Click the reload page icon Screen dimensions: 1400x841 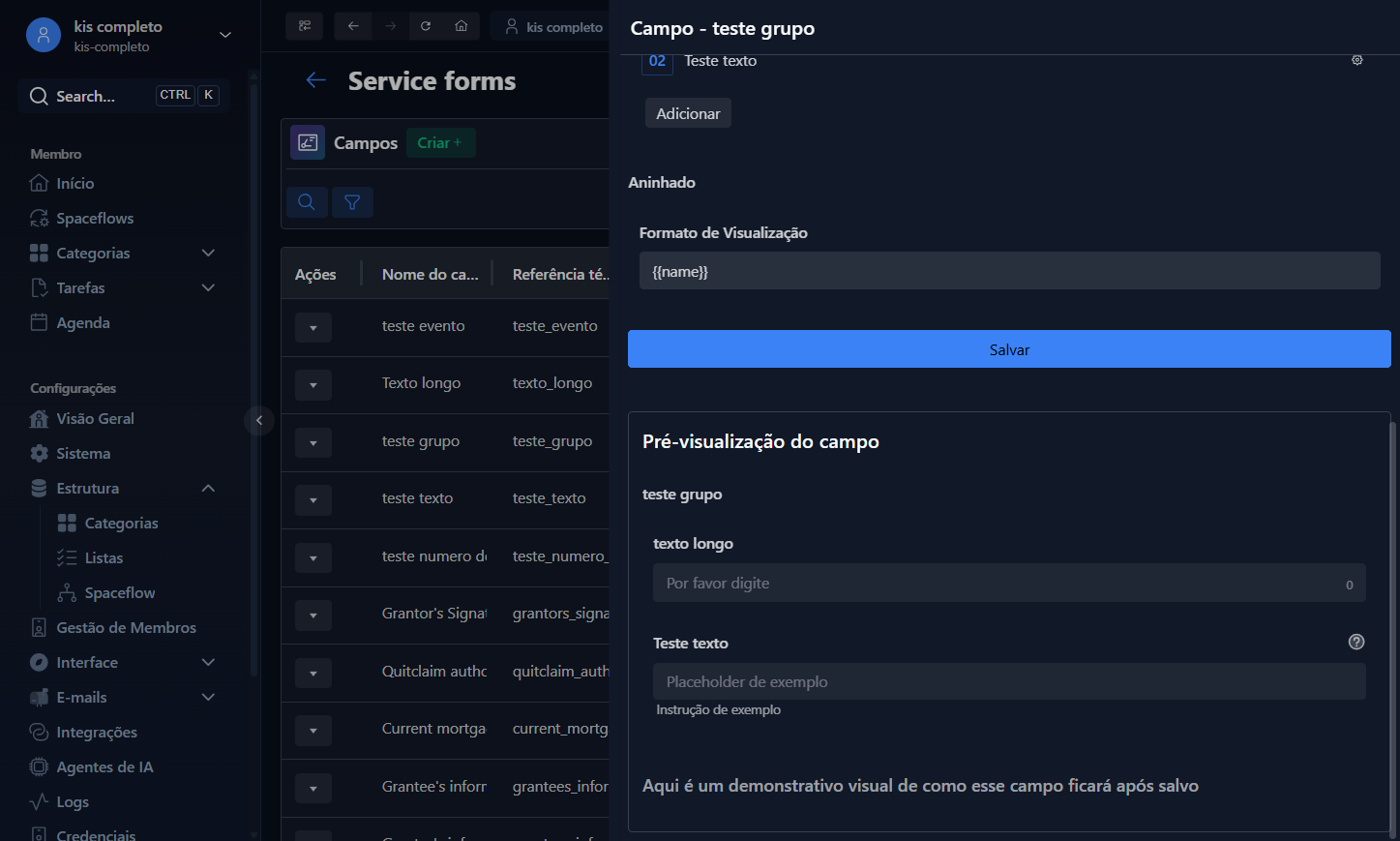[x=426, y=26]
